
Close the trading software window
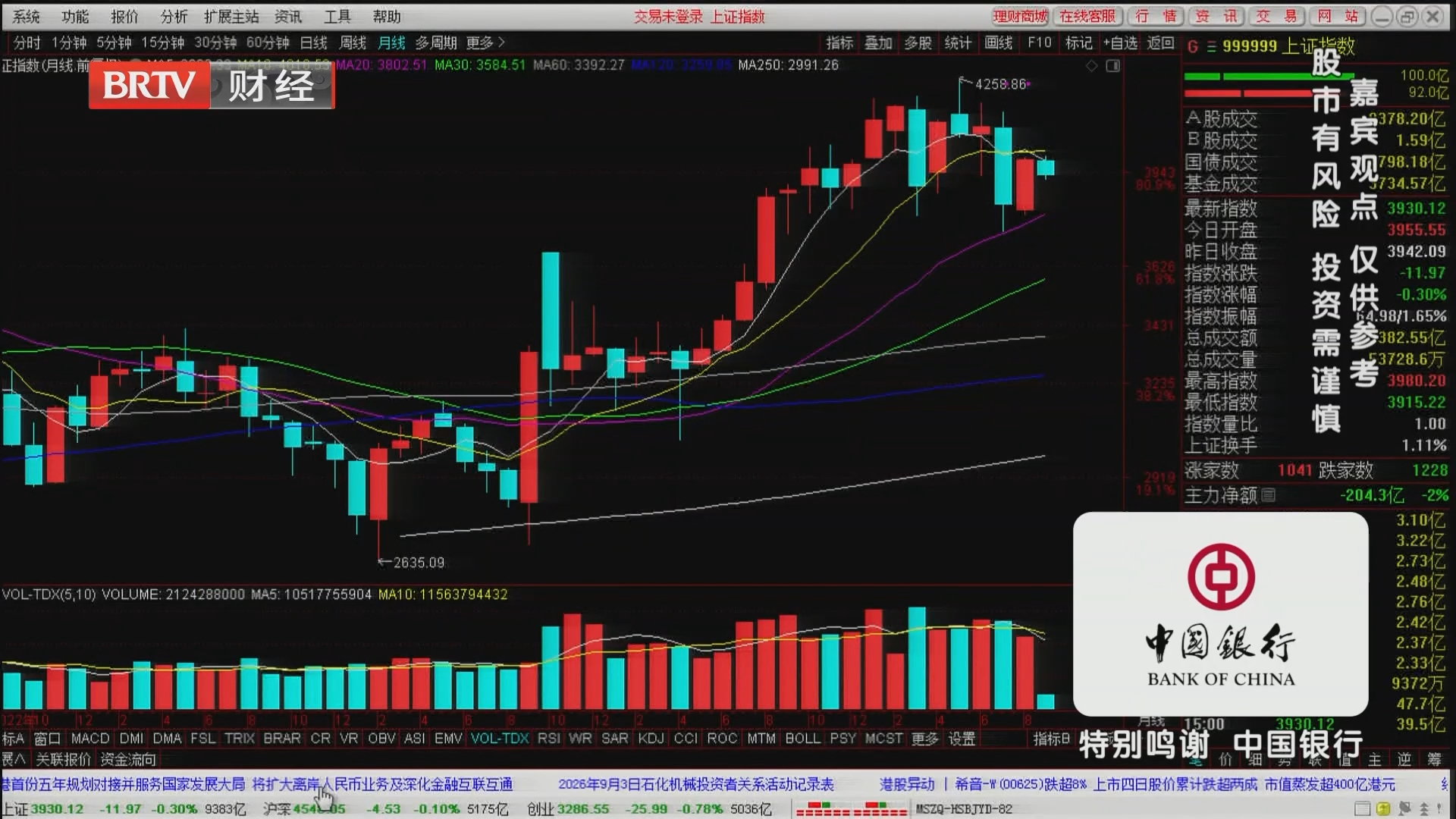coord(1432,17)
